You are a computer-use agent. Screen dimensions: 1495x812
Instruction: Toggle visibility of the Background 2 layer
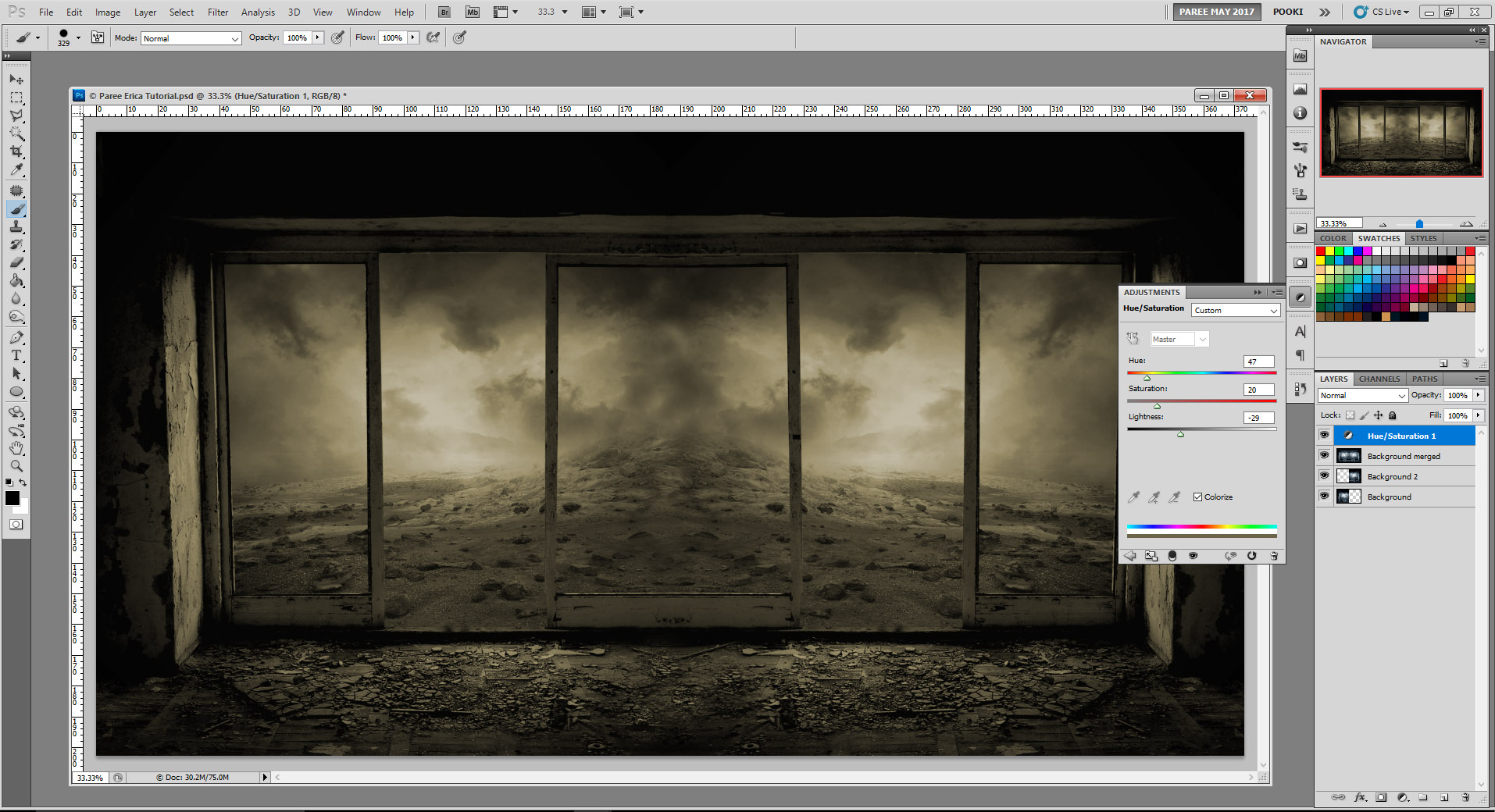pyautogui.click(x=1325, y=475)
